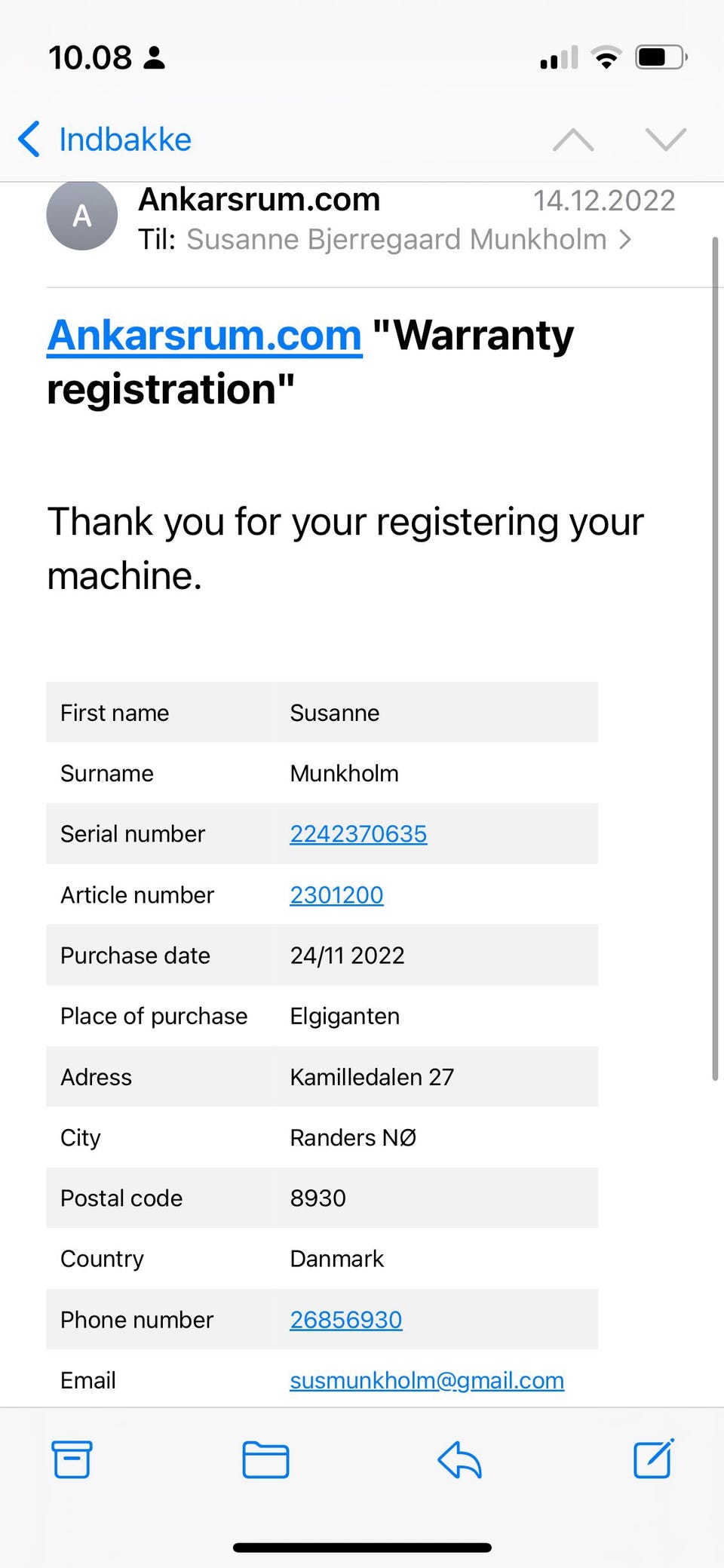The height and width of the screenshot is (1568, 724).
Task: Tap recipient name Susanne Bjerregaard Munkholm
Action: [x=396, y=240]
